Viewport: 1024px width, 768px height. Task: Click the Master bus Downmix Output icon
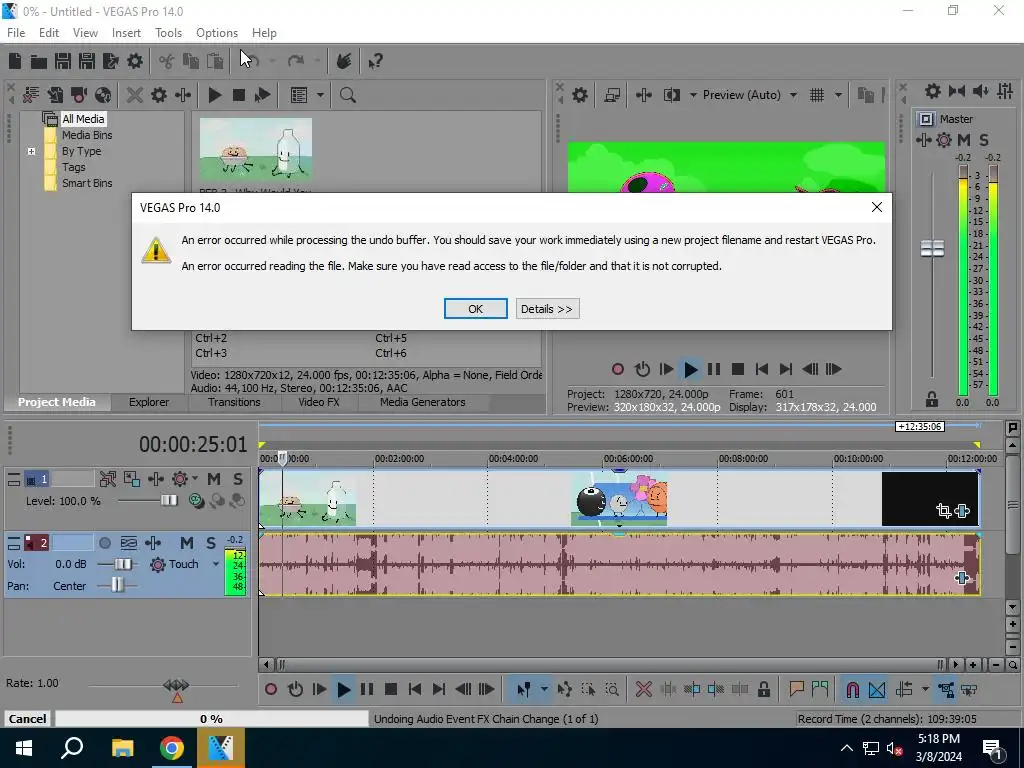957,91
